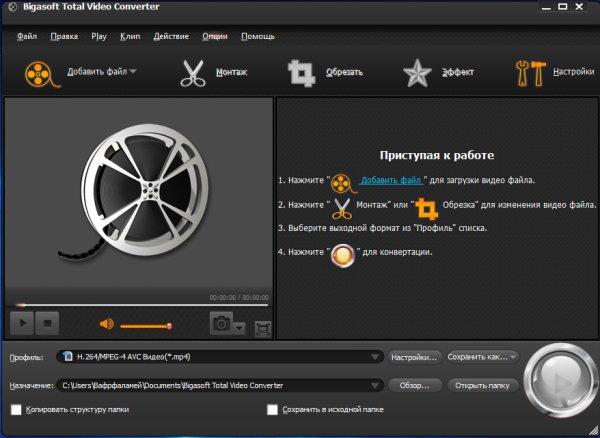Open the Помощь menu
600x438 pixels.
pyautogui.click(x=258, y=37)
